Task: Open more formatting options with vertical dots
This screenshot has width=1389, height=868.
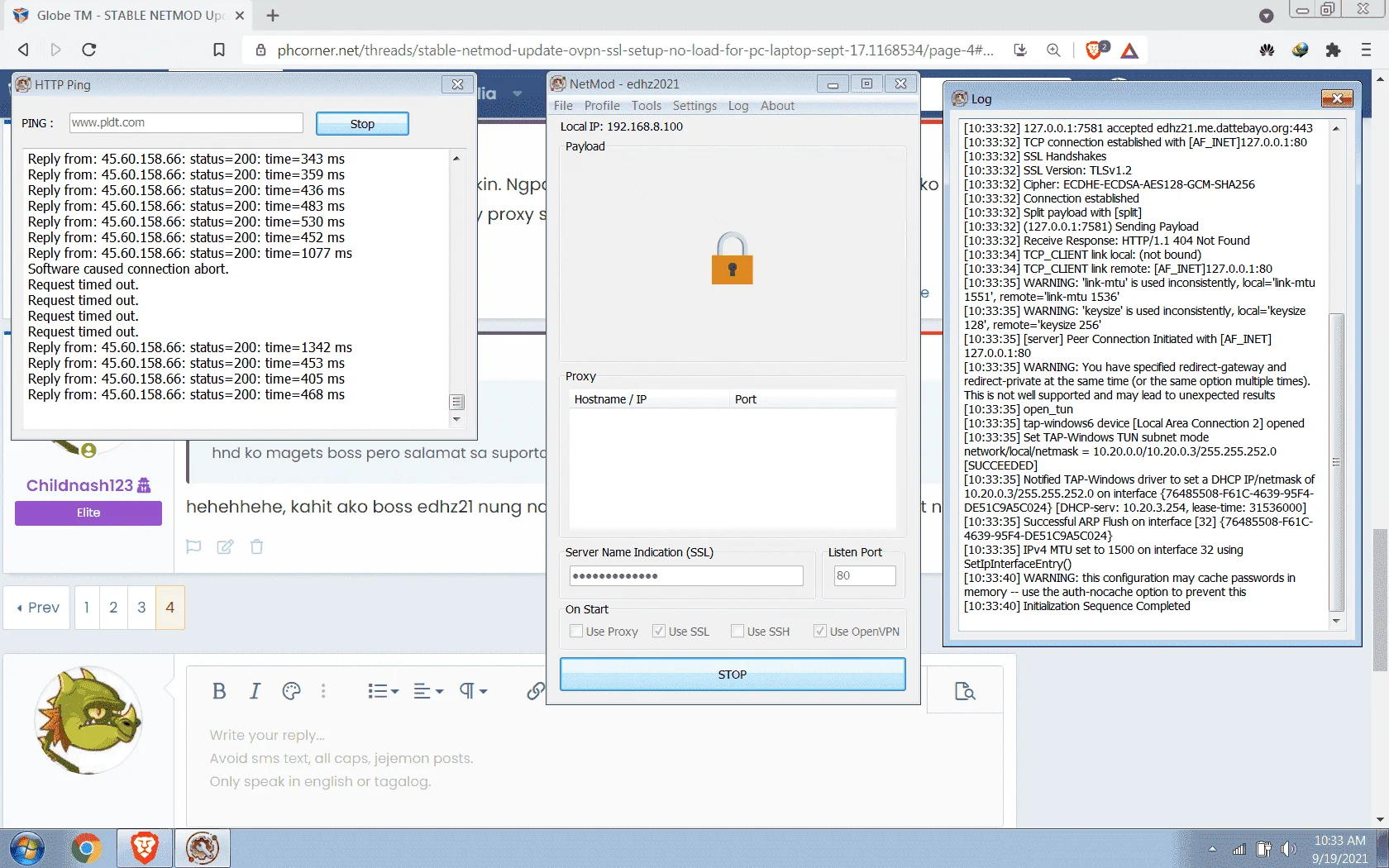Action: [323, 691]
